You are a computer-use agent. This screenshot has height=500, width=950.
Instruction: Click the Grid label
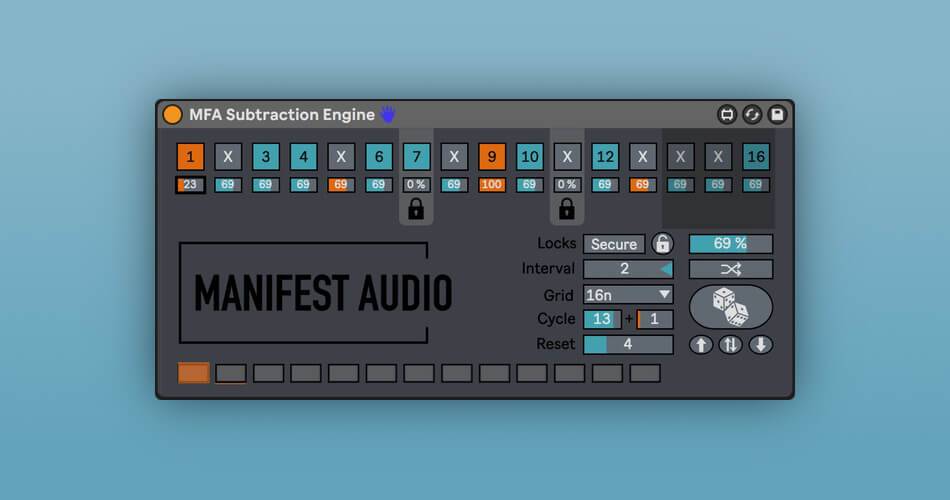(558, 295)
